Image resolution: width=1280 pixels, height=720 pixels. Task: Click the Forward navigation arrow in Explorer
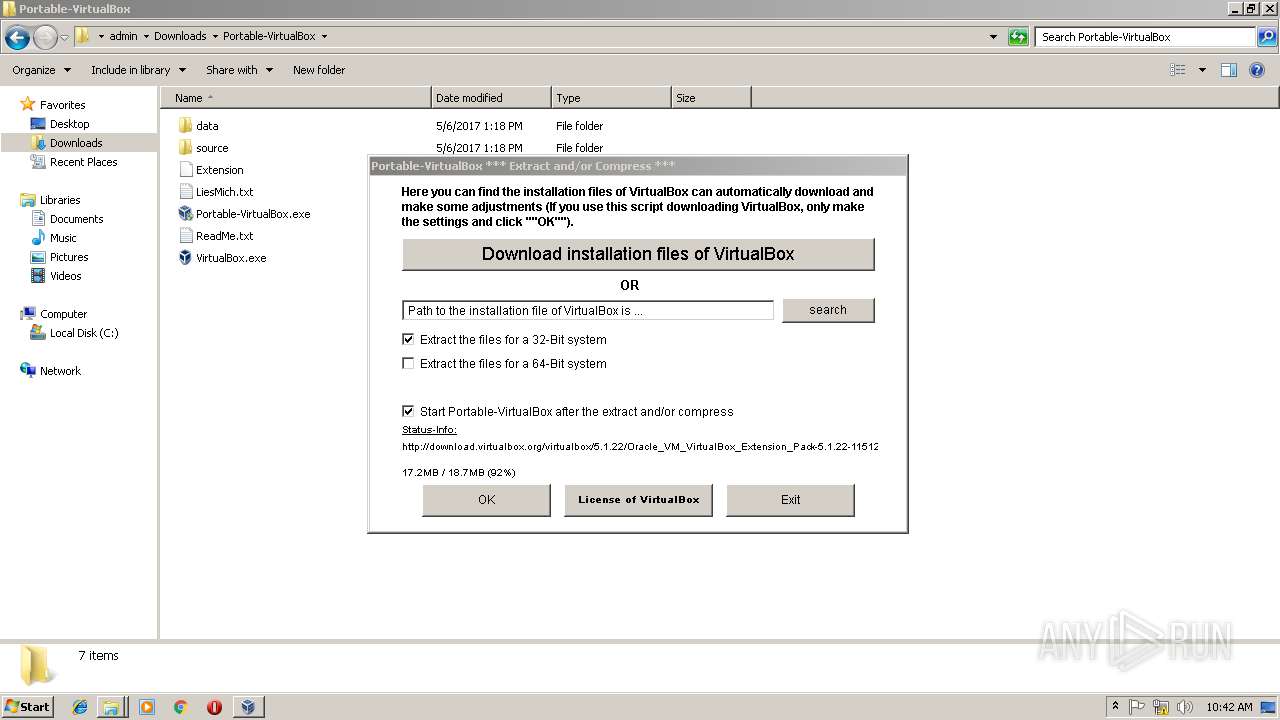(45, 38)
